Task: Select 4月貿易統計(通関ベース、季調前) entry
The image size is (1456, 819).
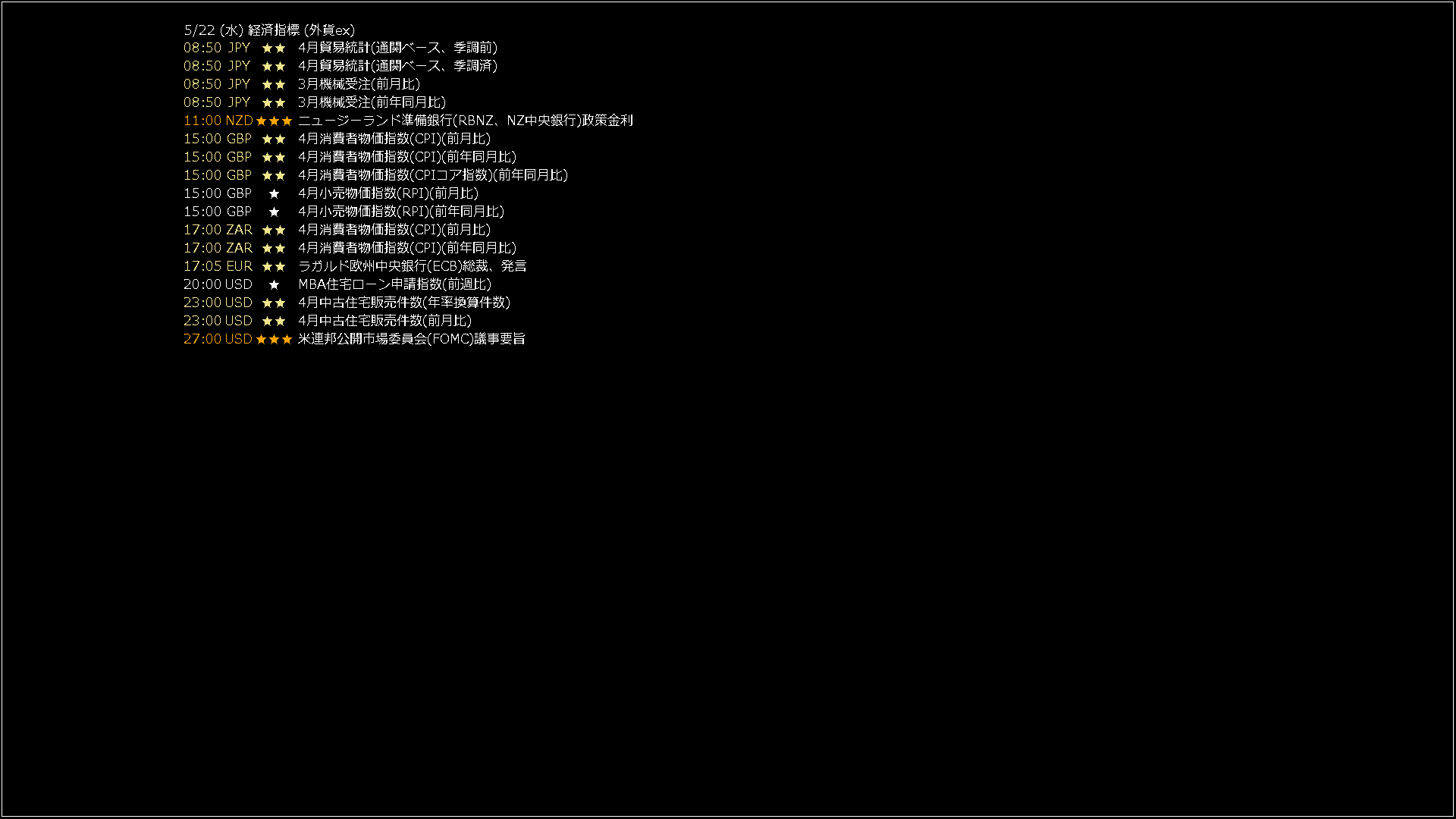Action: [x=398, y=48]
